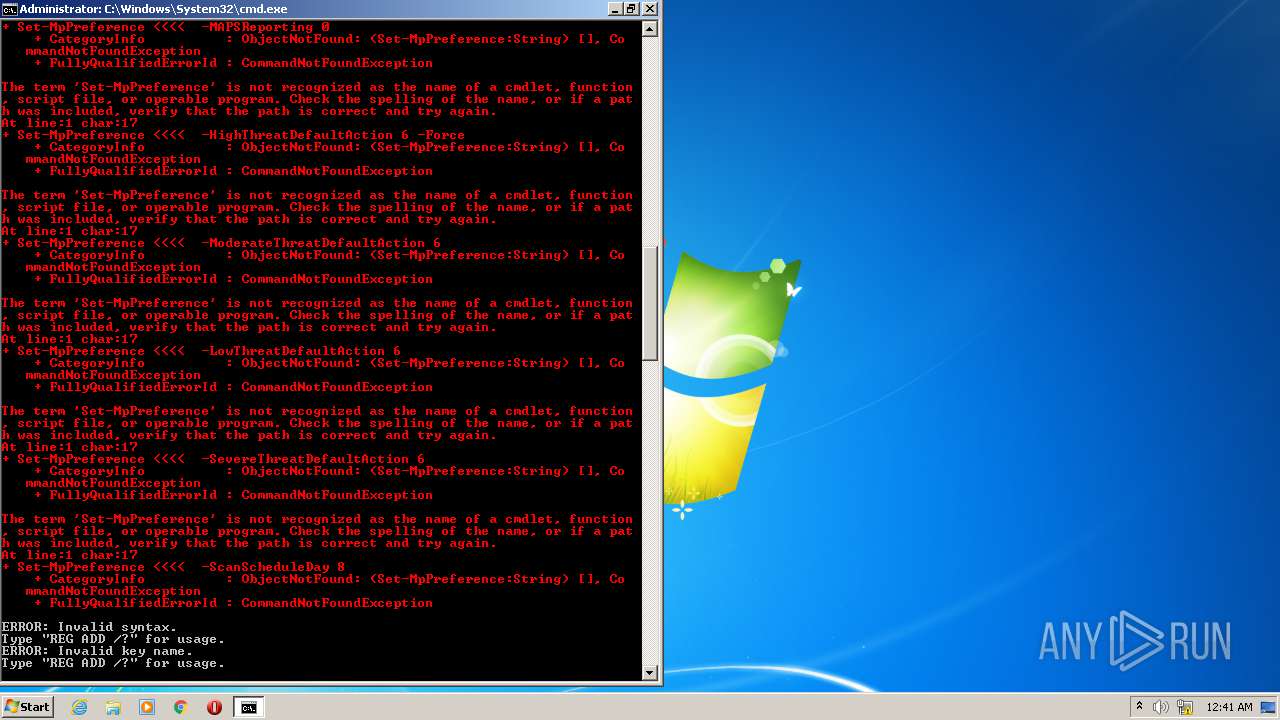Click the clock showing 12:41 AM
Image resolution: width=1280 pixels, height=720 pixels.
coord(1229,707)
